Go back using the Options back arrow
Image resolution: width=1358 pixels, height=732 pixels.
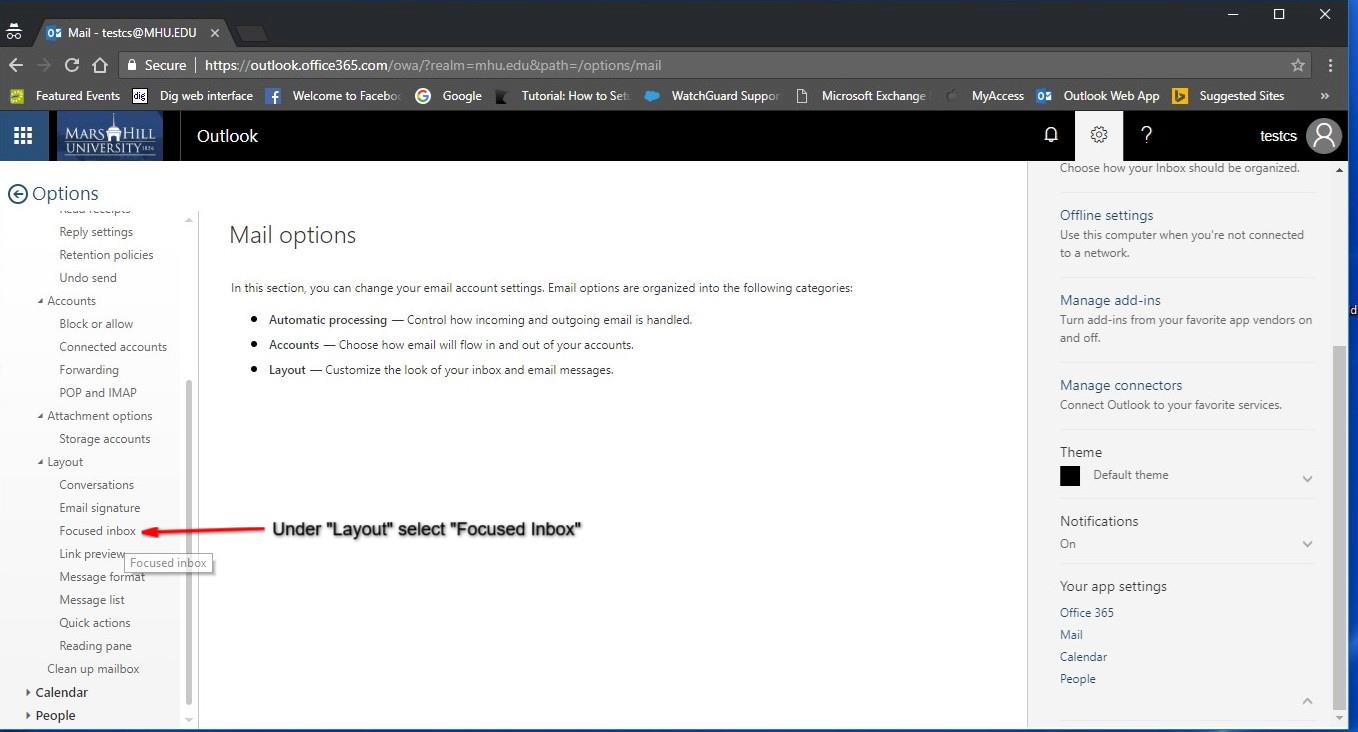point(17,194)
